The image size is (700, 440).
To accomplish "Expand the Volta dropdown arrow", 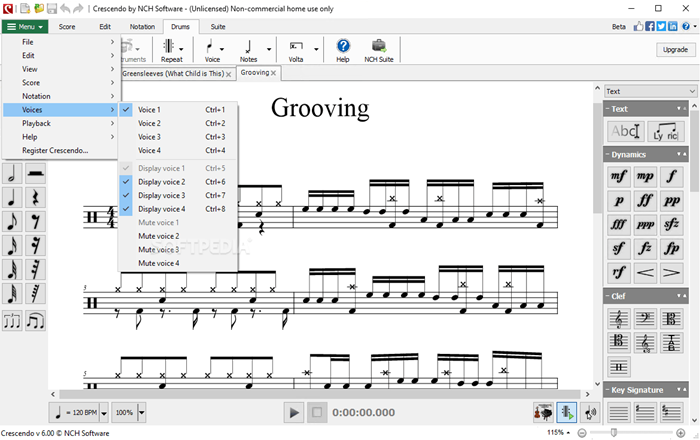I will tap(316, 49).
